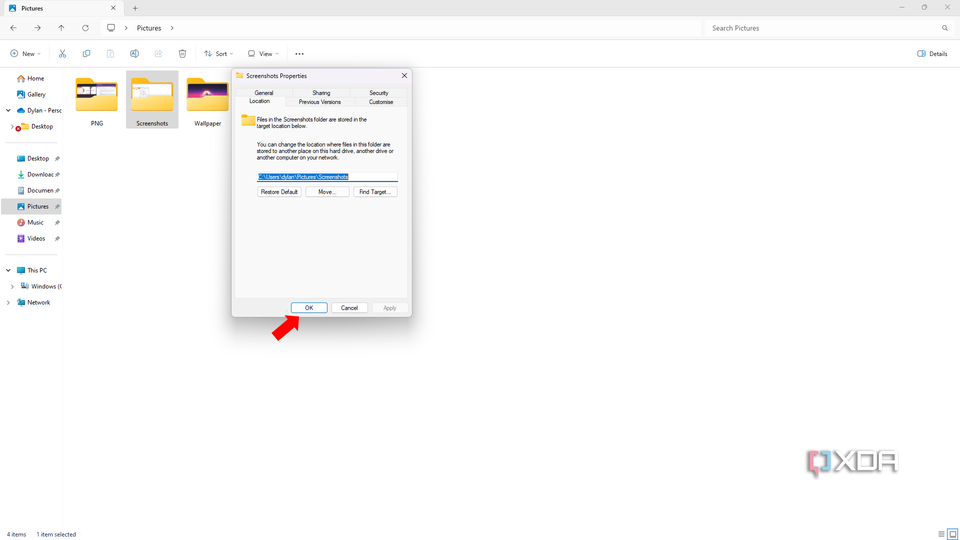Switch to the General tab
This screenshot has height=540, width=960.
[264, 93]
